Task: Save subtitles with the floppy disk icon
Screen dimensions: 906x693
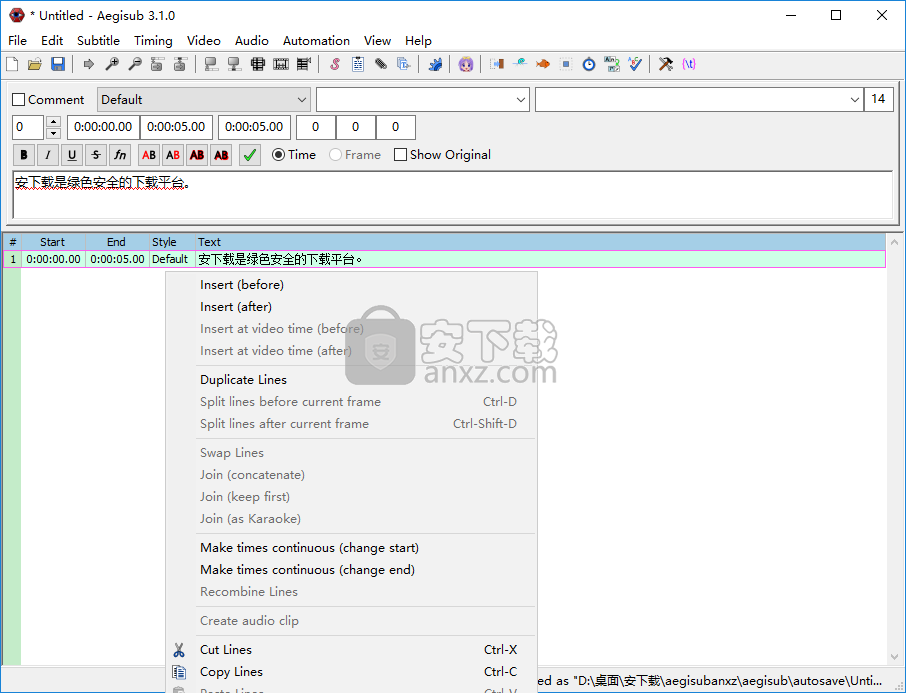Action: pyautogui.click(x=58, y=64)
